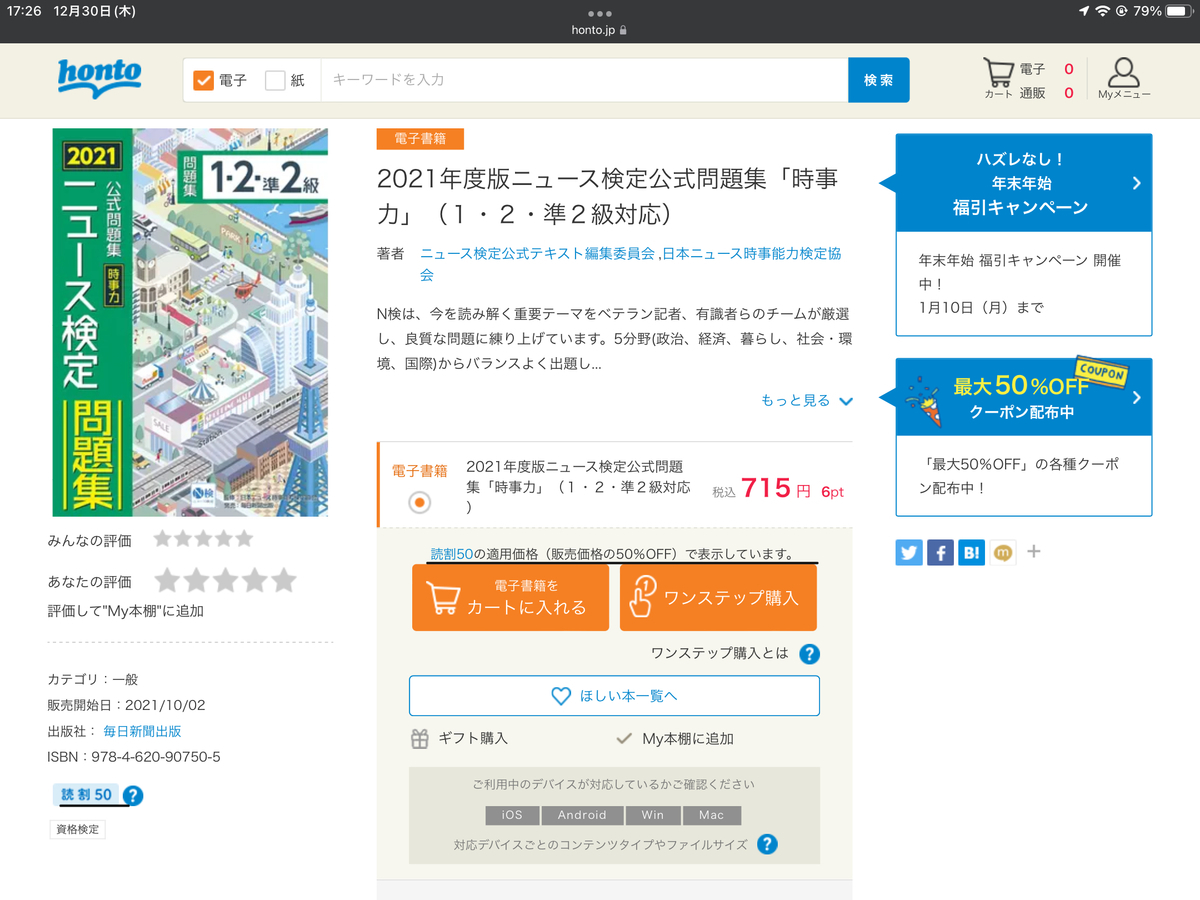Click the Mac device button
Image resolution: width=1200 pixels, height=900 pixels.
pyautogui.click(x=712, y=815)
